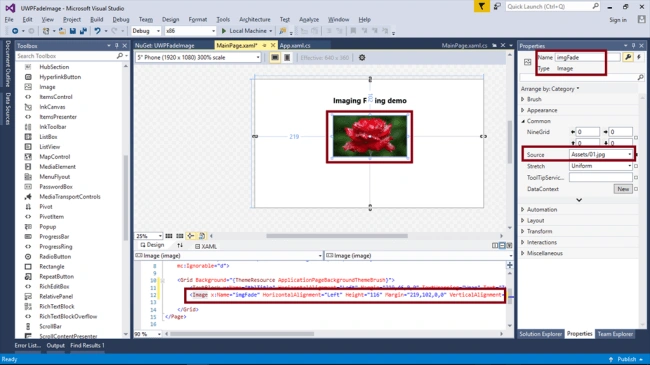650x365 pixels.
Task: Start debugging with the green play icon
Action: [x=224, y=31]
